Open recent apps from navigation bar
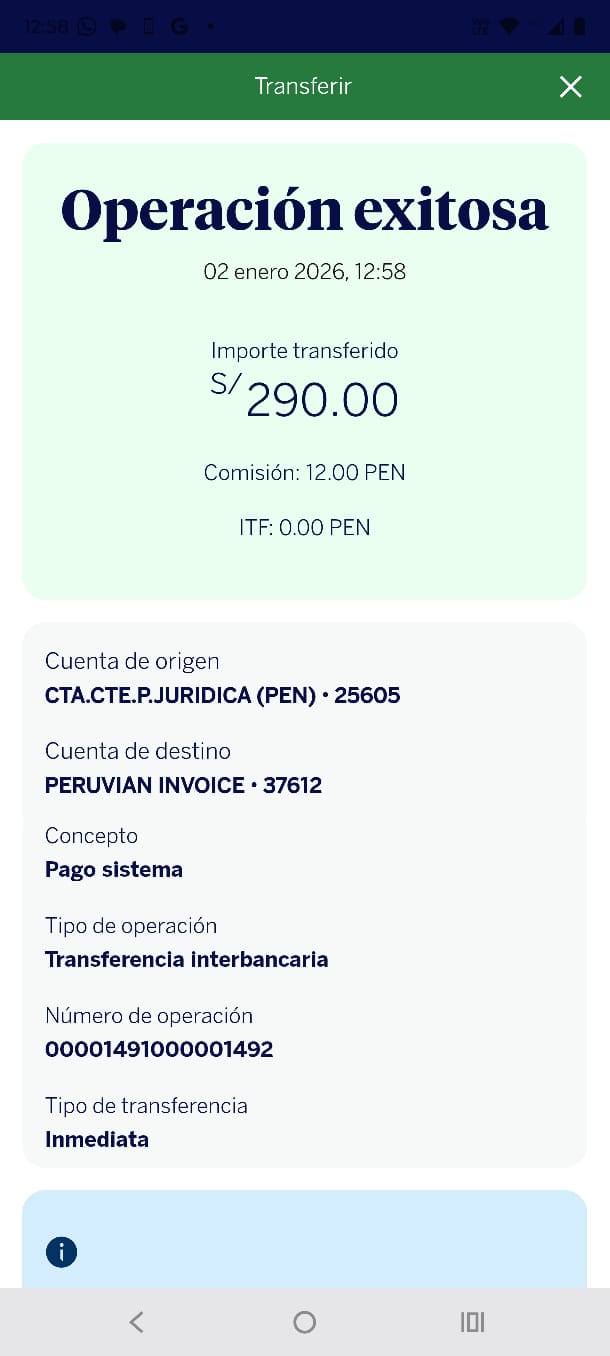Viewport: 610px width, 1356px height. [472, 1322]
